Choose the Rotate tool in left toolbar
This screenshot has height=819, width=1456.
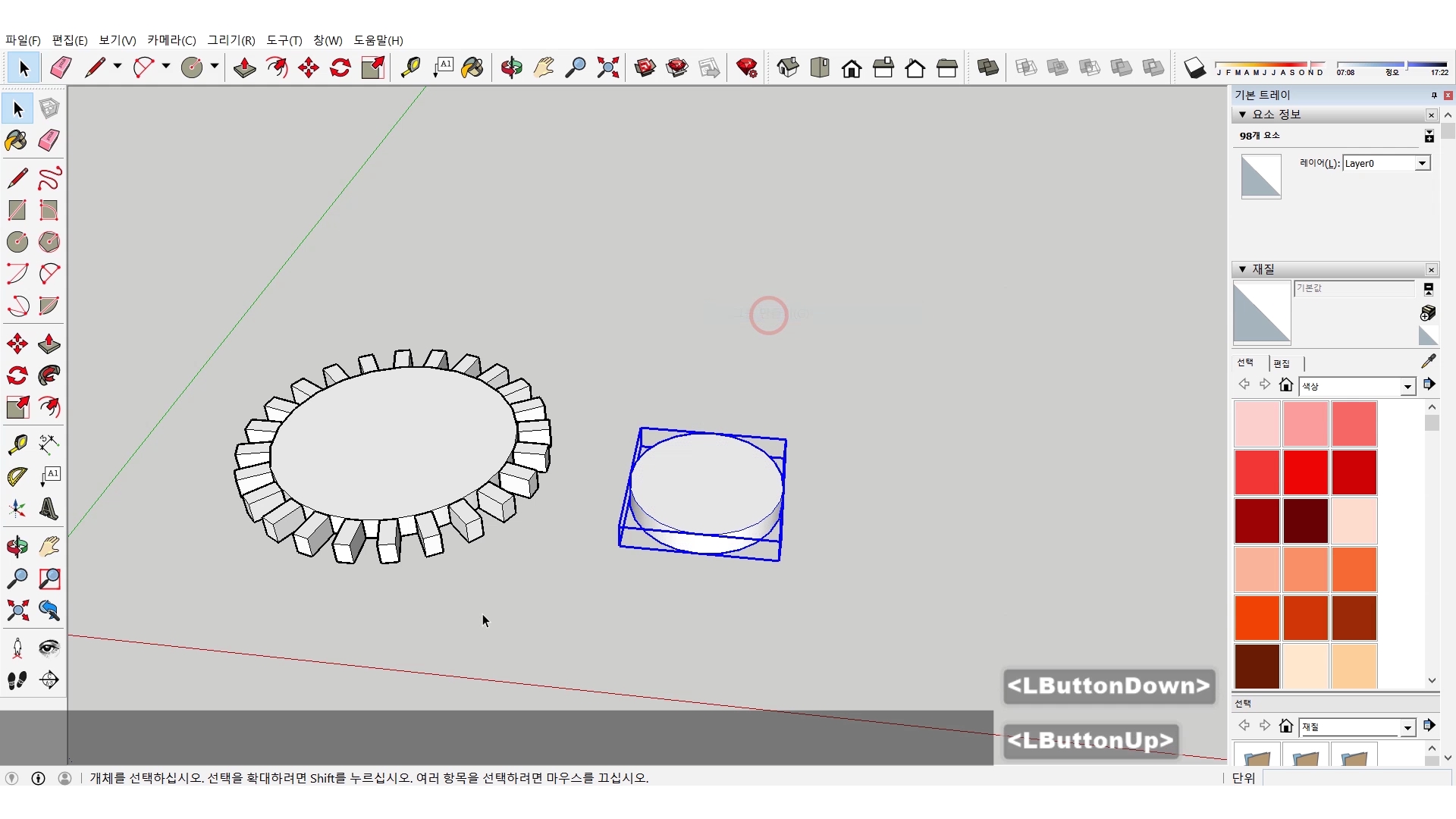coord(17,376)
